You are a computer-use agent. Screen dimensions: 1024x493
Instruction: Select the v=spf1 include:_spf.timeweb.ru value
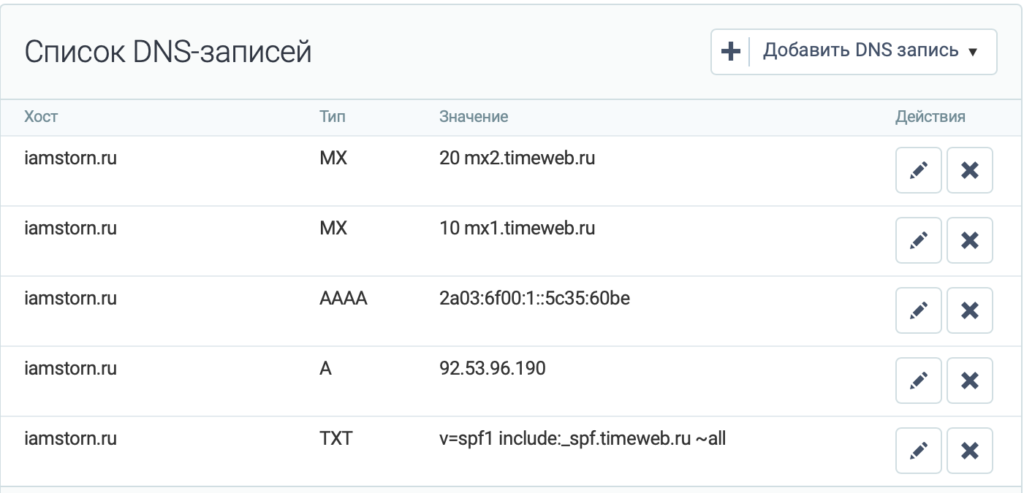[x=583, y=439]
